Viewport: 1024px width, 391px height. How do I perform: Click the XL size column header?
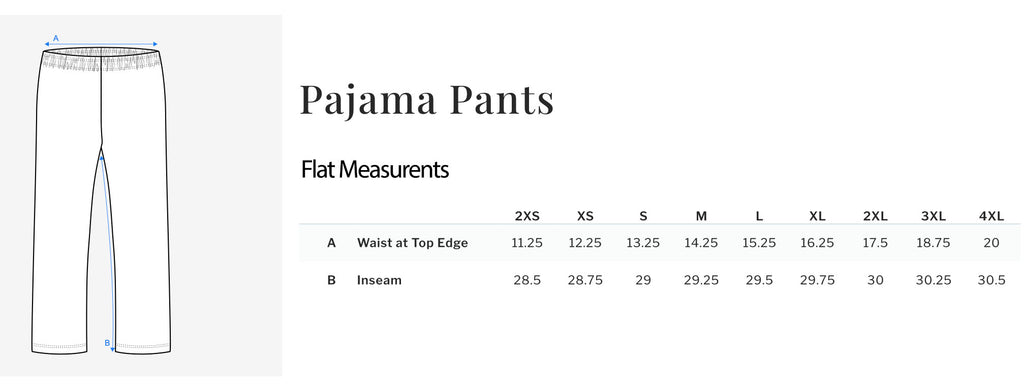click(817, 216)
